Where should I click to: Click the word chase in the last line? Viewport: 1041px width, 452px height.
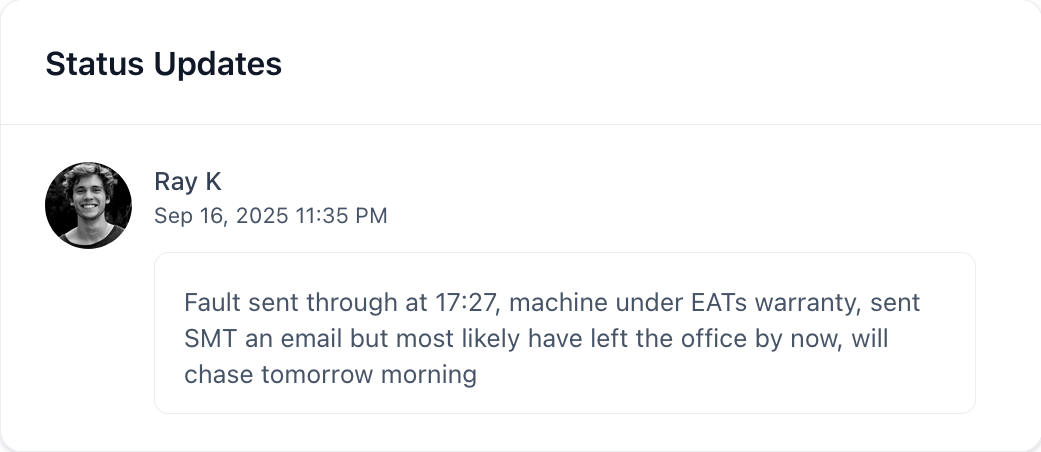(213, 376)
